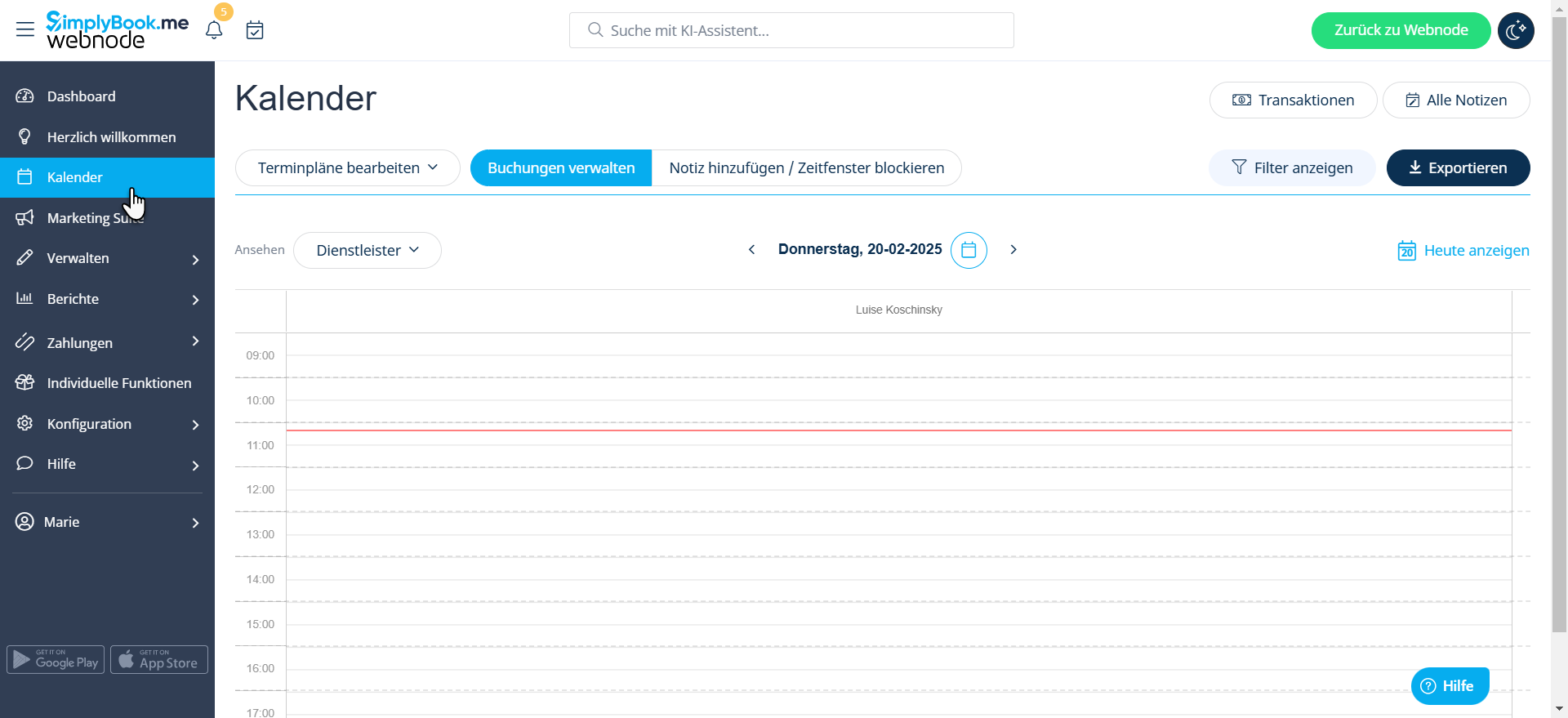Click the App Store badge
1568x718 pixels.
(159, 660)
